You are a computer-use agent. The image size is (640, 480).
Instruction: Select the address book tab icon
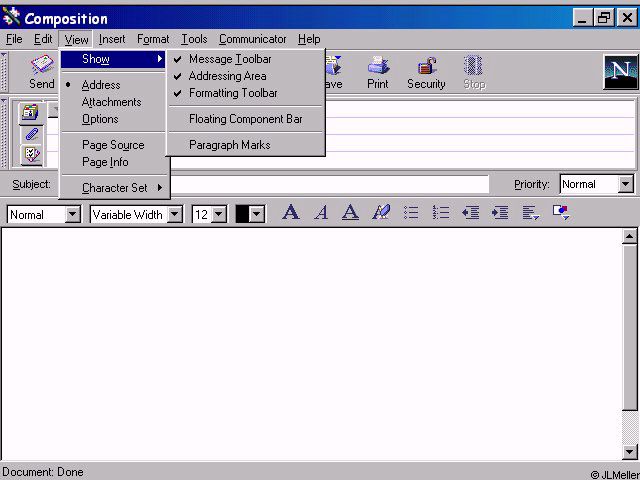31,113
